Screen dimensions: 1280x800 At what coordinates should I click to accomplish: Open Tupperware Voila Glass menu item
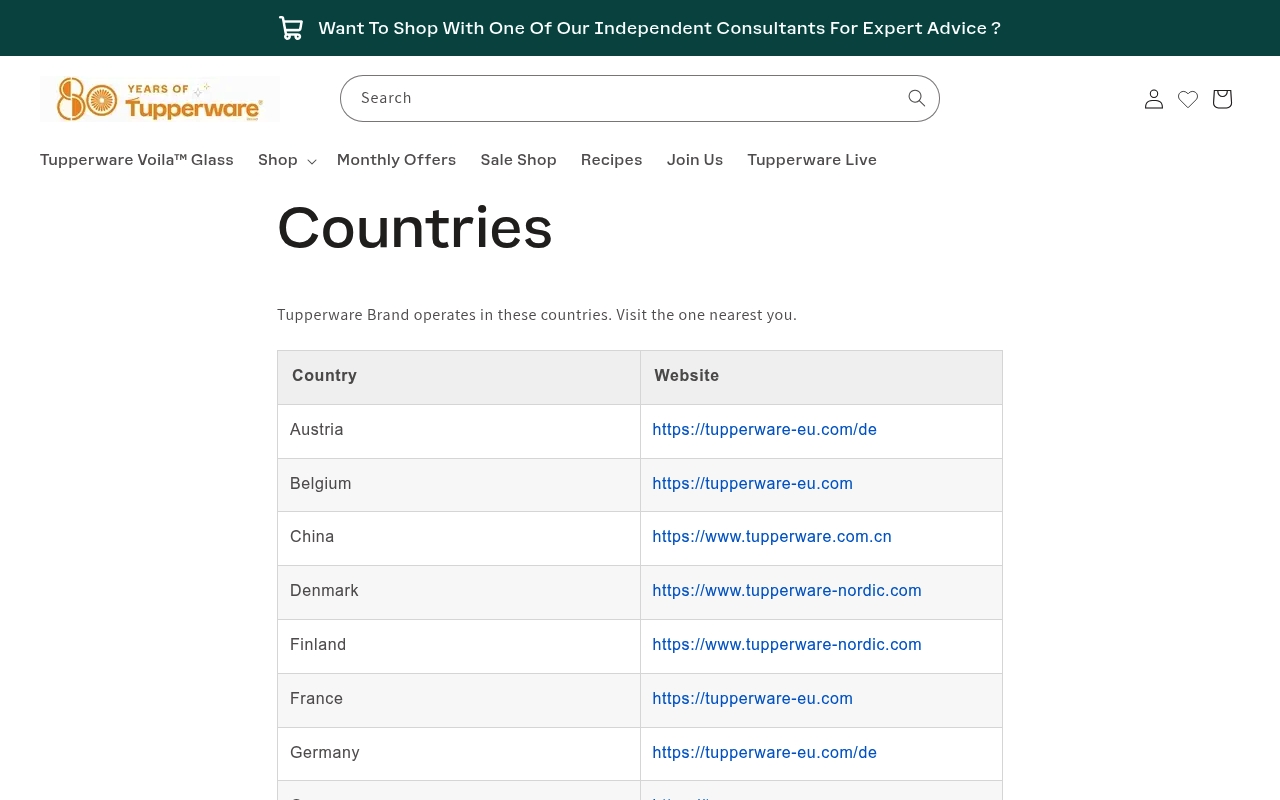point(137,160)
